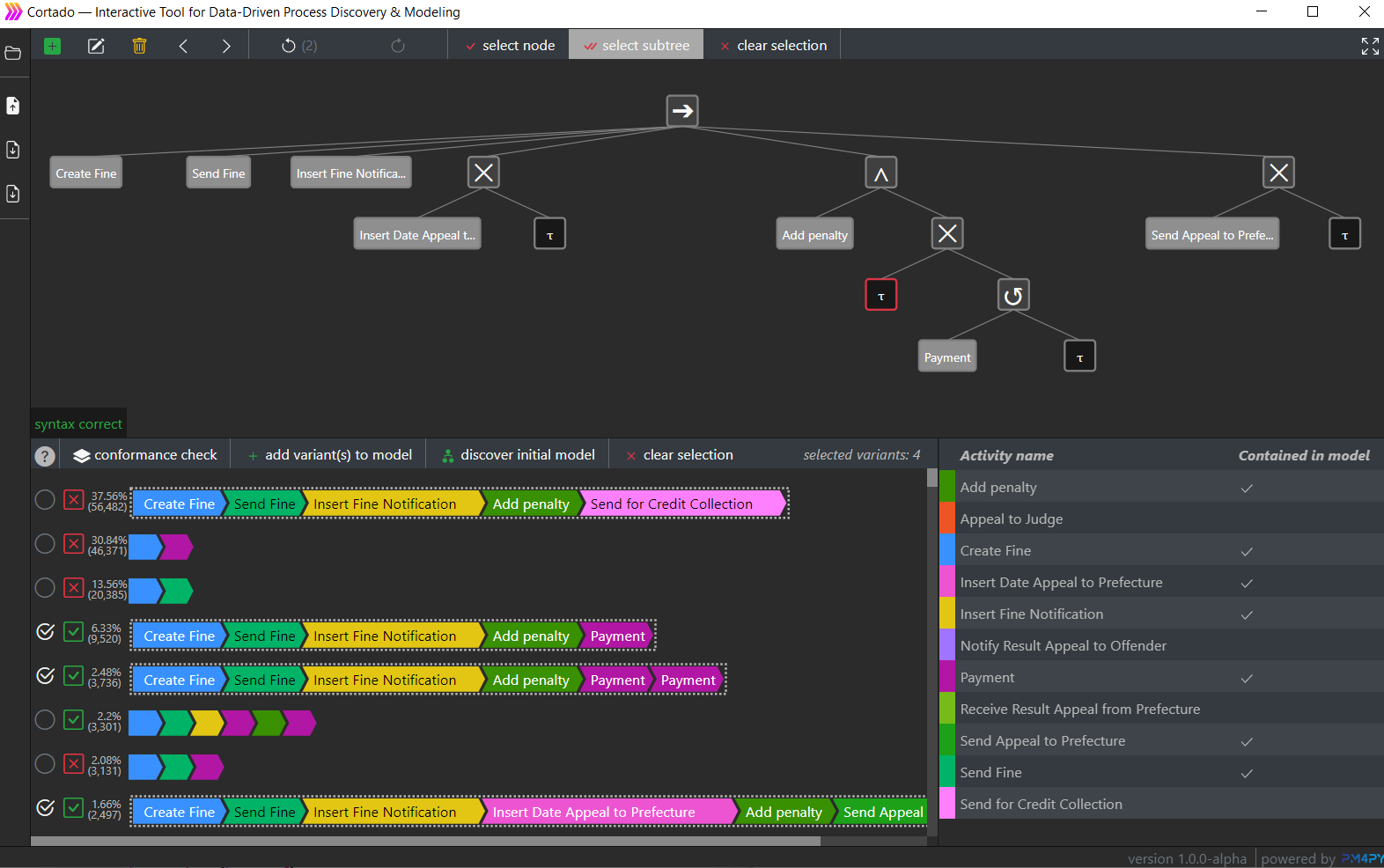1384x868 pixels.
Task: Select the loop operator node
Action: point(1013,295)
